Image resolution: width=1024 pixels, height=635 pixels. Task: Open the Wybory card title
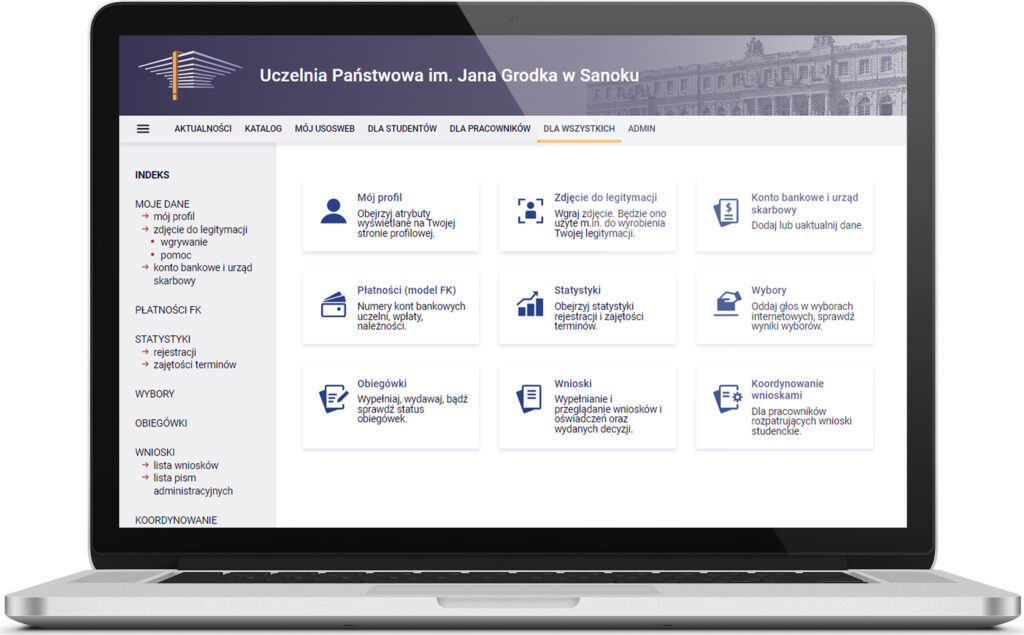769,290
